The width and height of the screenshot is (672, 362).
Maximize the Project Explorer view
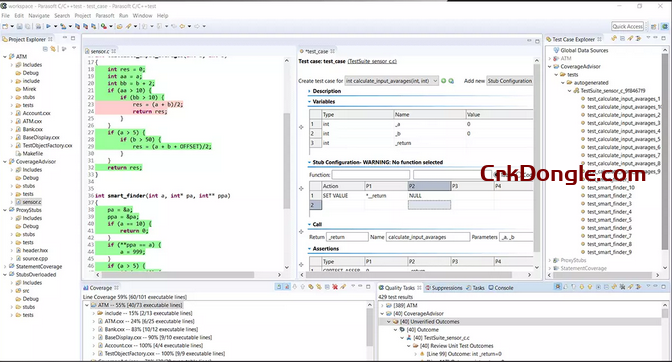73,38
